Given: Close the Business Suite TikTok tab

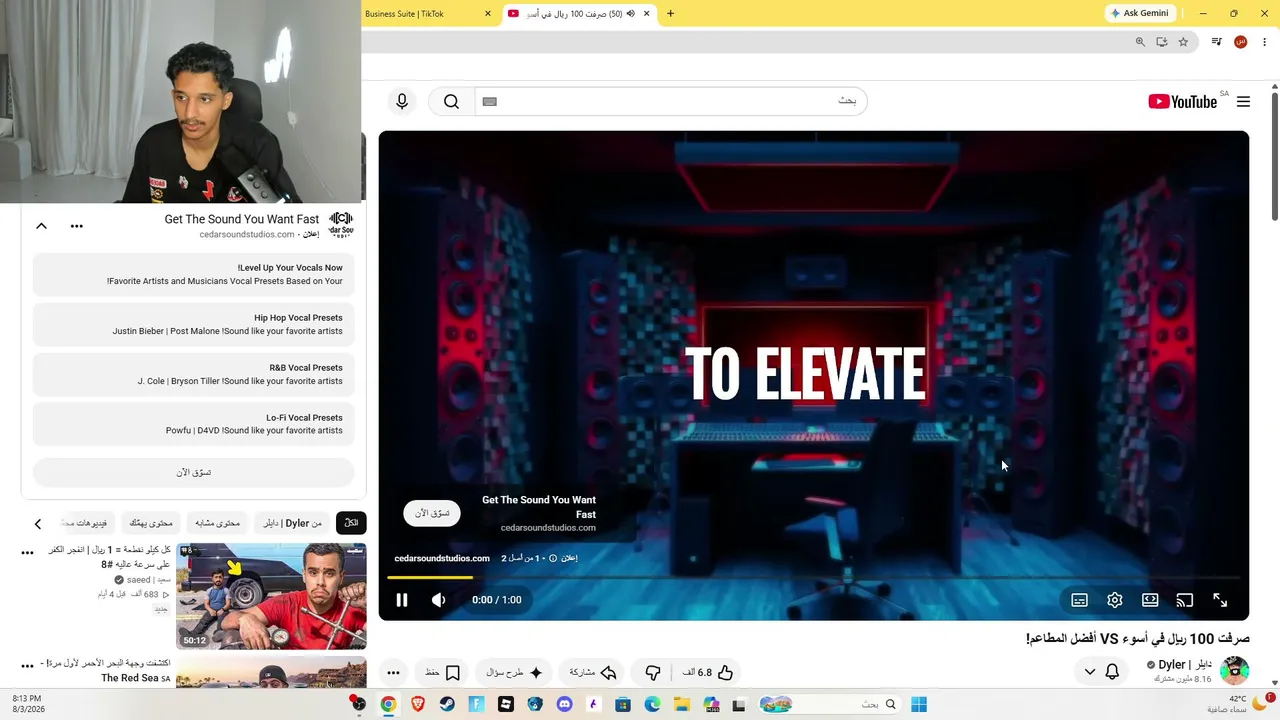Looking at the screenshot, I should tap(488, 14).
